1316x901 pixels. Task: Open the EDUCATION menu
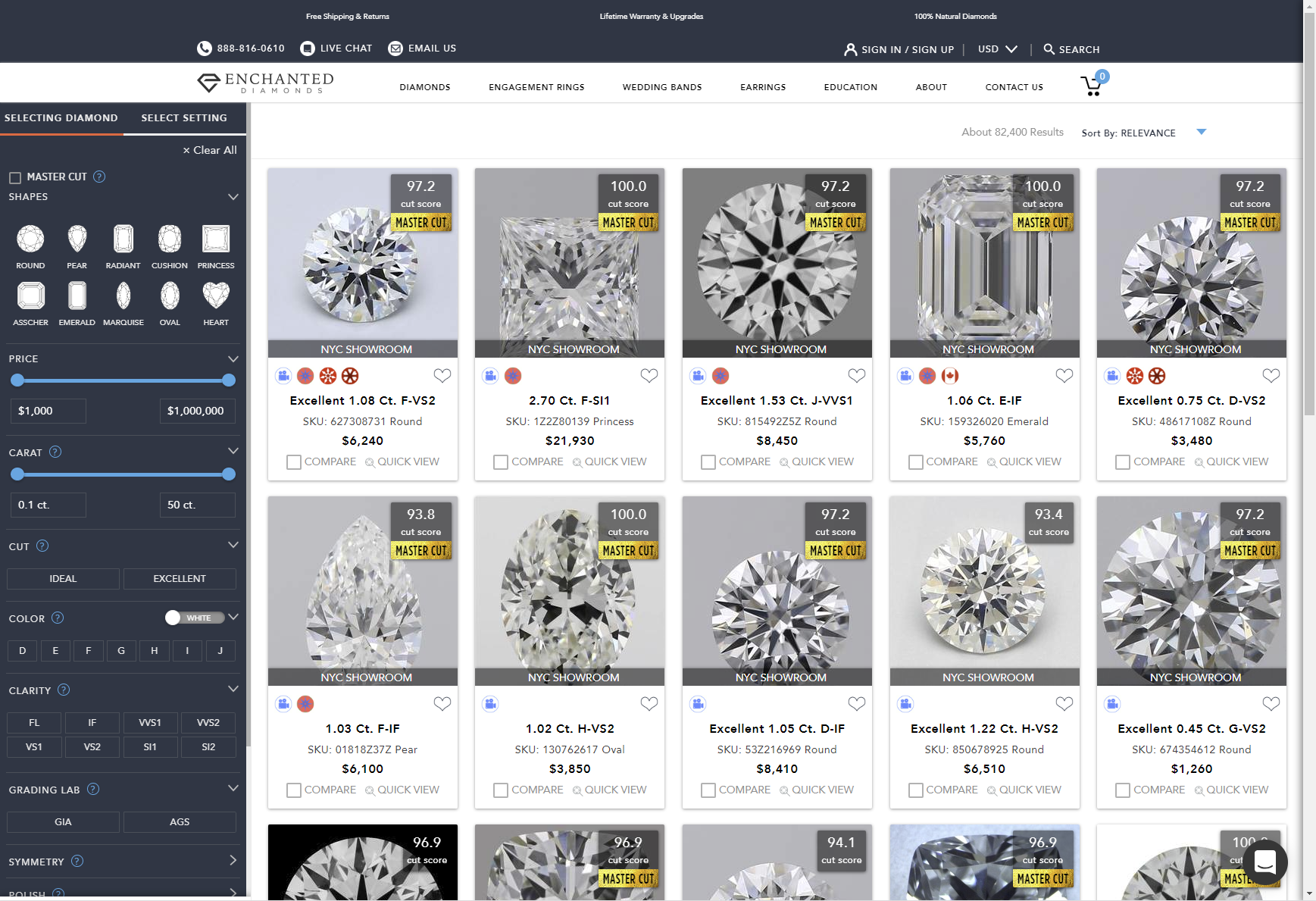click(x=850, y=86)
